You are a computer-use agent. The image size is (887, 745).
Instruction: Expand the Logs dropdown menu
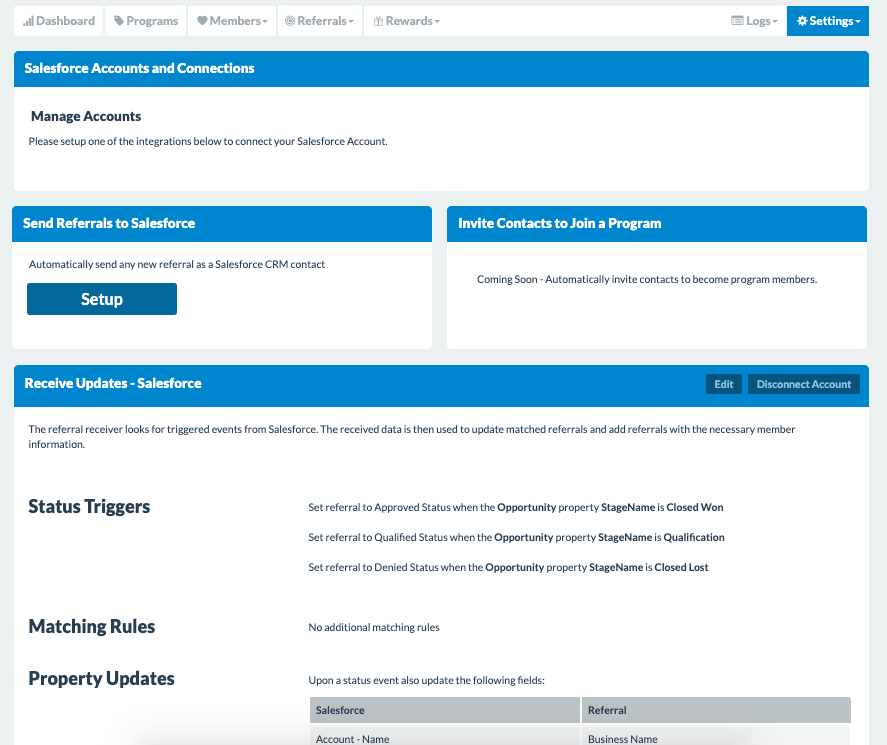click(x=754, y=21)
